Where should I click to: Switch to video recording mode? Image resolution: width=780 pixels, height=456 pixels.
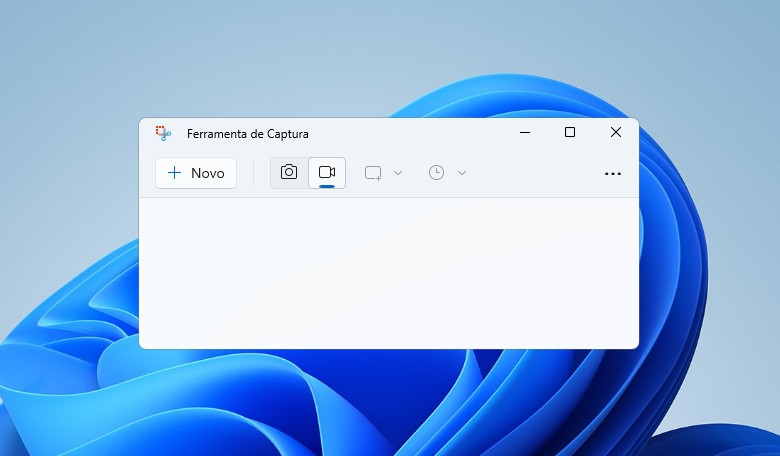[x=326, y=172]
